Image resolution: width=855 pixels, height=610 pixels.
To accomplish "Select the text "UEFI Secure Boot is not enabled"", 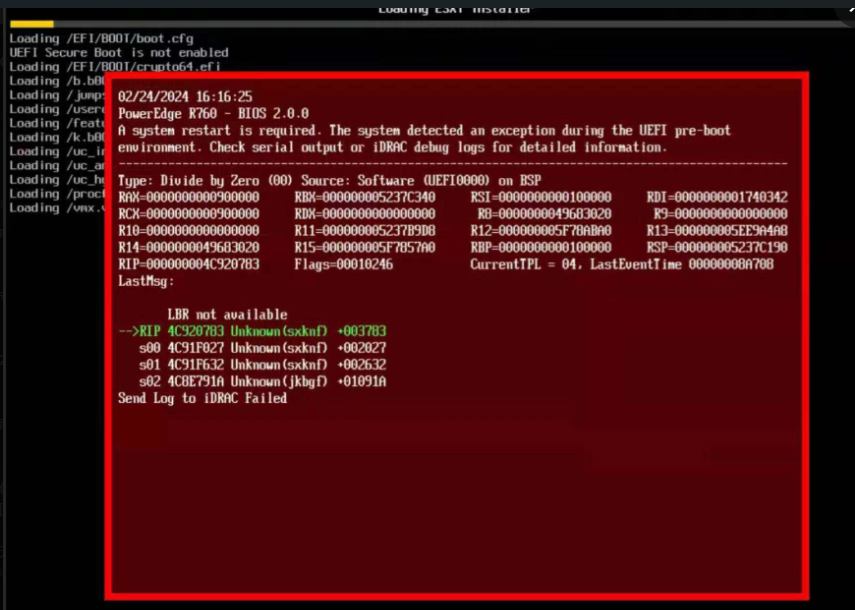I will [119, 53].
